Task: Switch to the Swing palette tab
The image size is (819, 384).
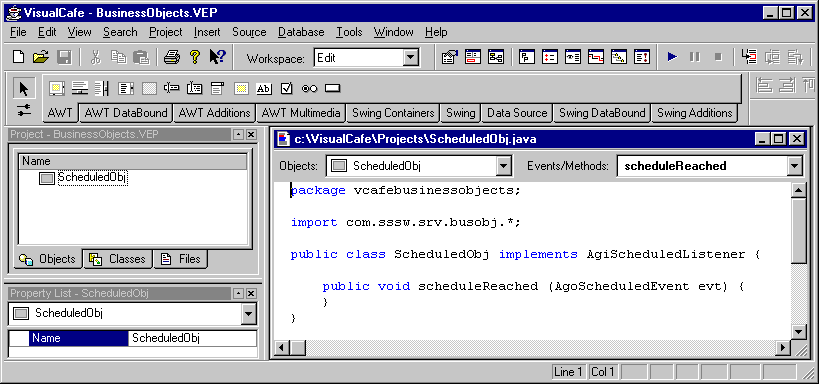Action: point(461,113)
